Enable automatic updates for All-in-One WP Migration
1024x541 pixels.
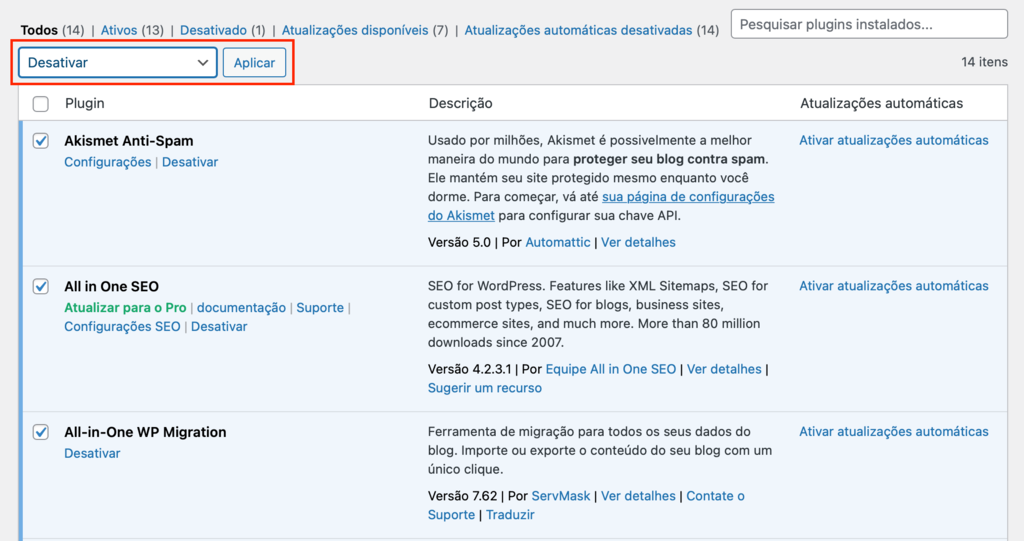pos(893,432)
